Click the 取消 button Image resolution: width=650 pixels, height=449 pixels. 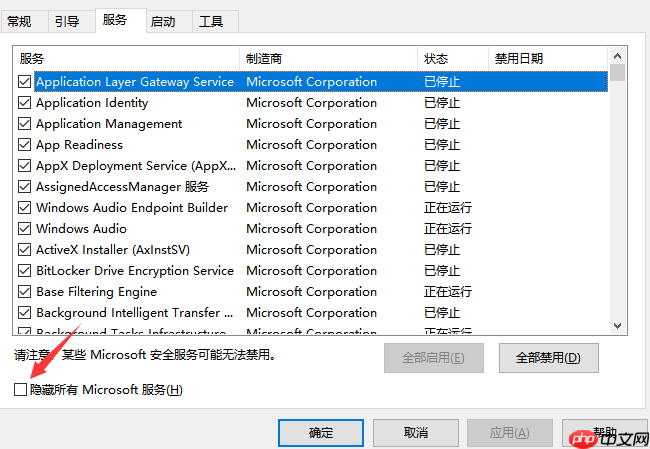pyautogui.click(x=416, y=433)
